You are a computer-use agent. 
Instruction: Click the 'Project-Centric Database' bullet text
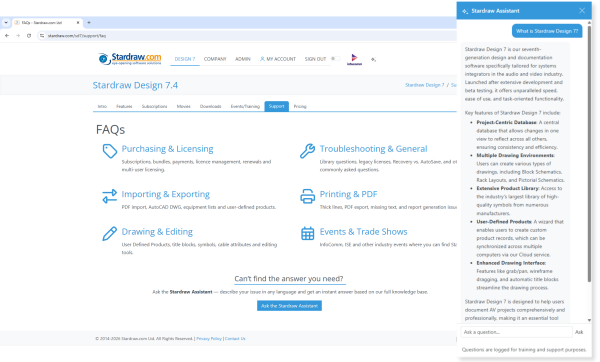[x=507, y=122]
